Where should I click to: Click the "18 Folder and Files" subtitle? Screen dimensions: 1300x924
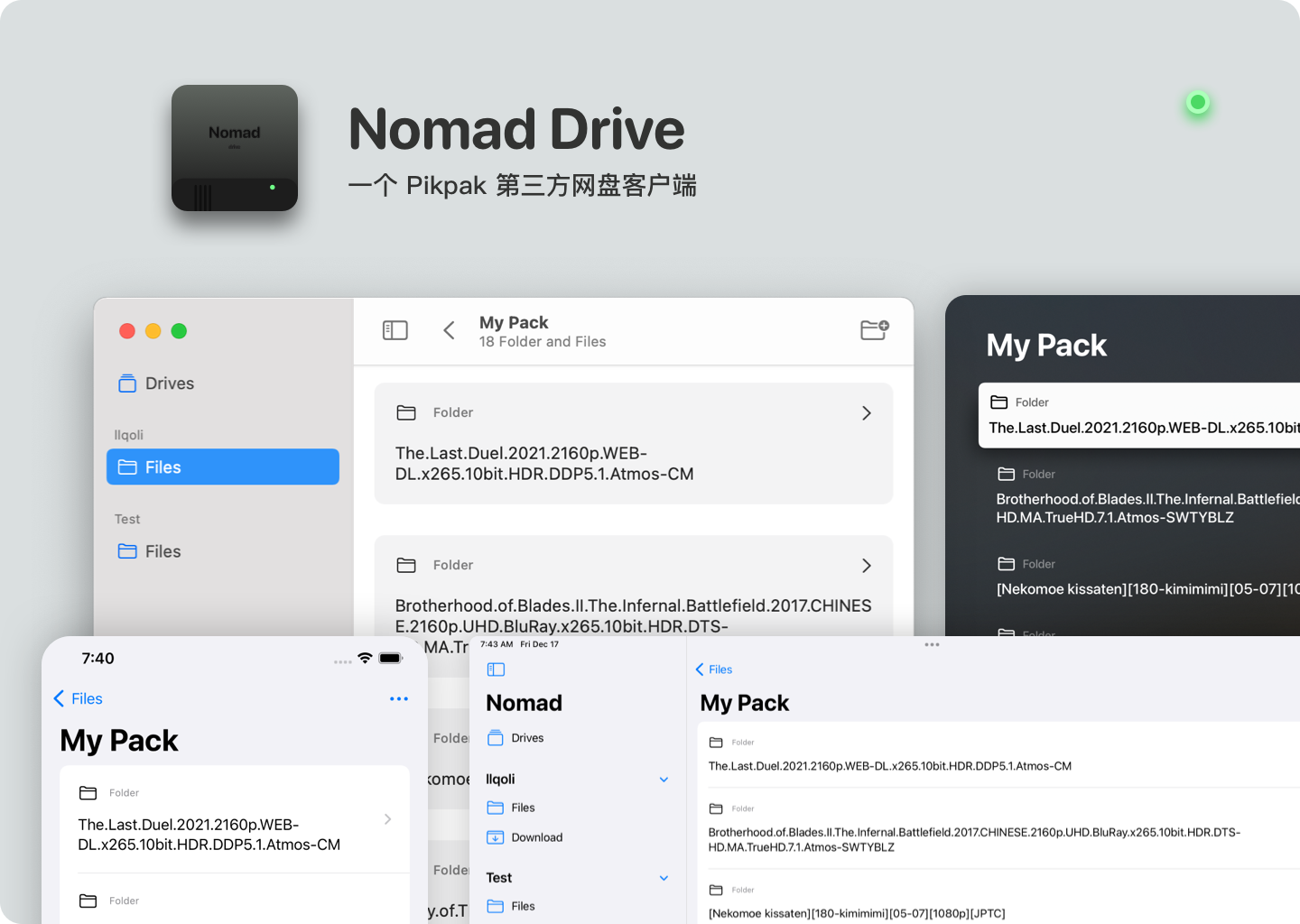click(x=543, y=342)
